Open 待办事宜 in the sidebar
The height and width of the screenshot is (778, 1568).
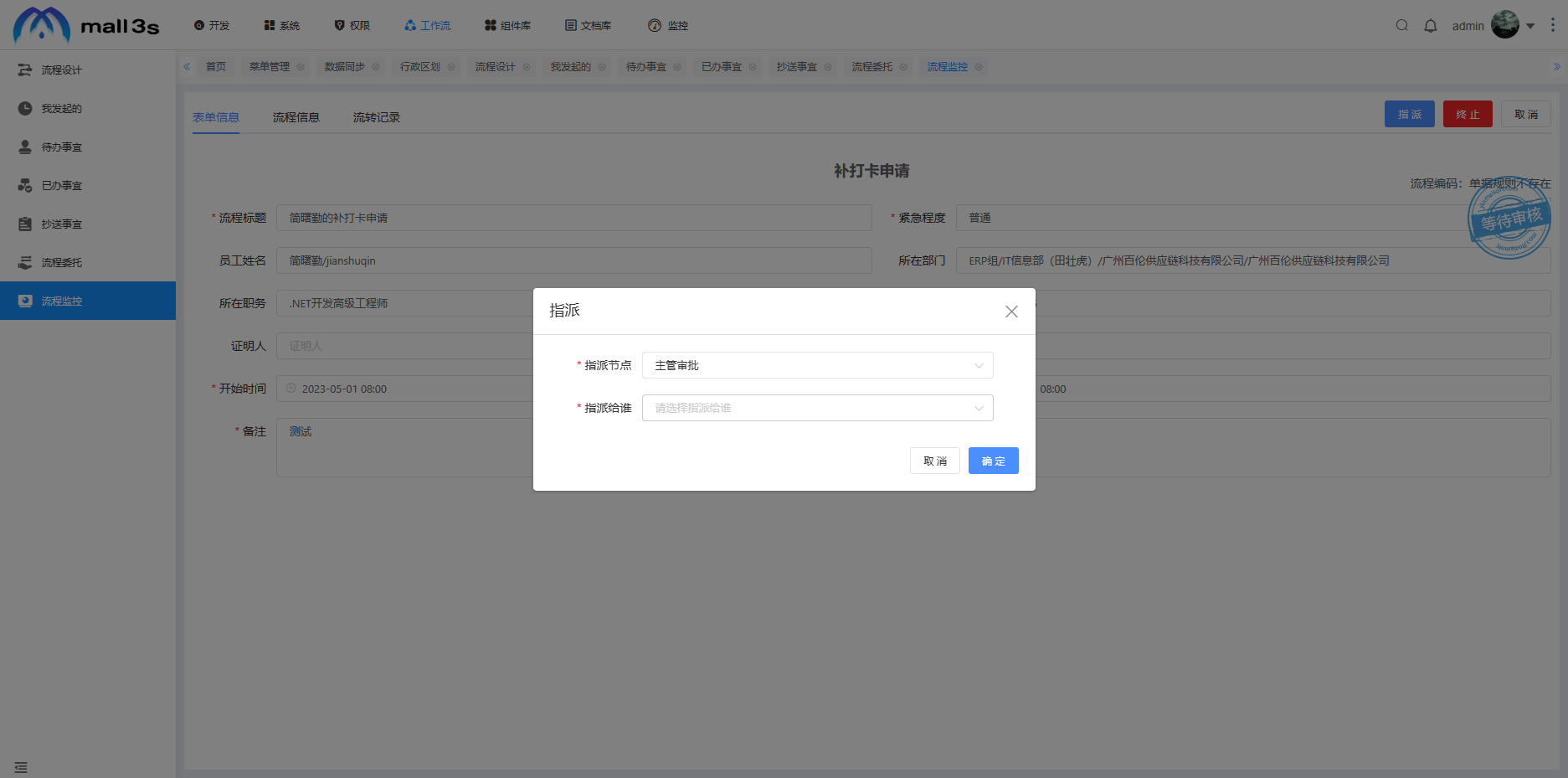click(88, 147)
